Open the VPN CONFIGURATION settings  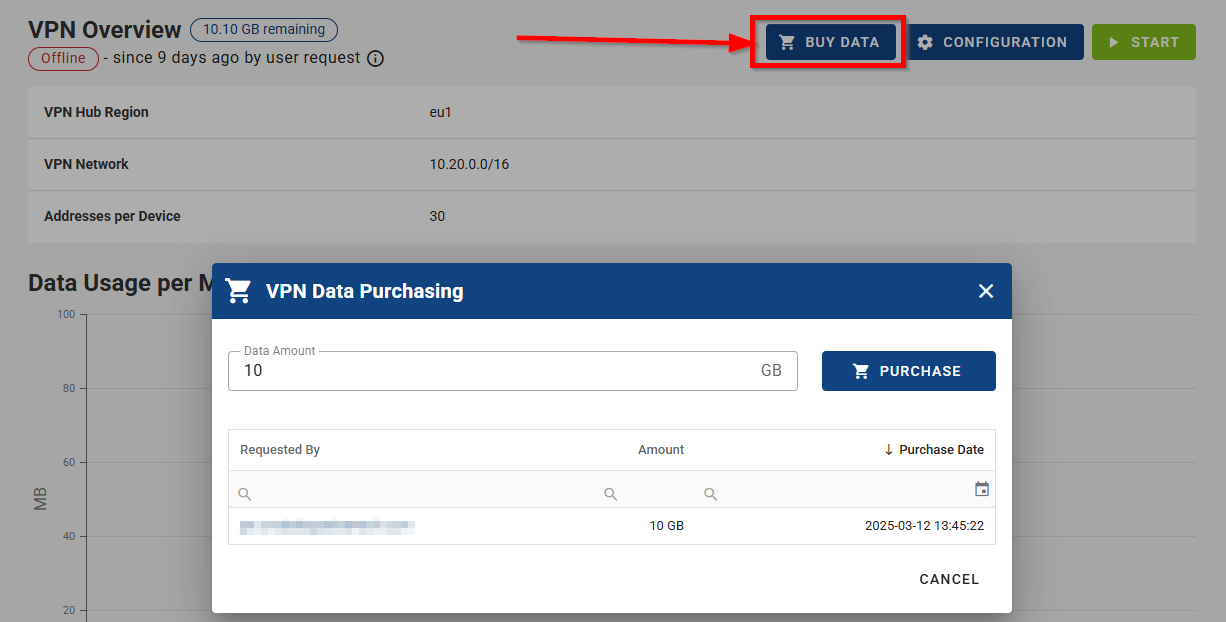click(x=994, y=42)
